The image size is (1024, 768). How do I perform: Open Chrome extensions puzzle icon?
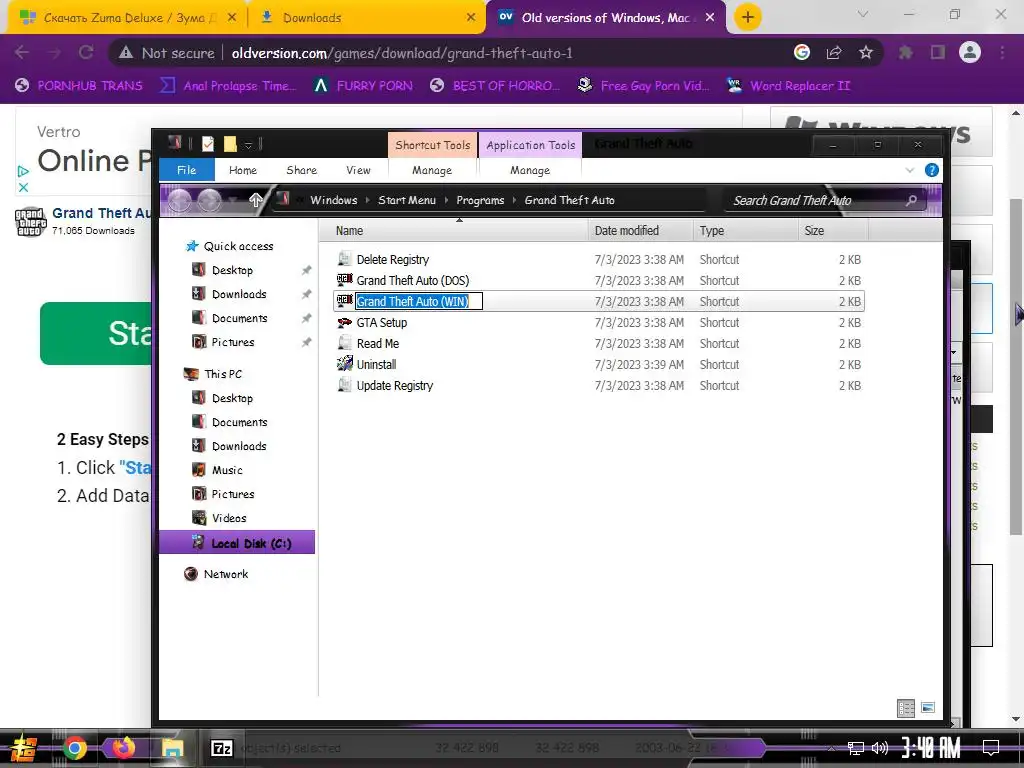(905, 53)
